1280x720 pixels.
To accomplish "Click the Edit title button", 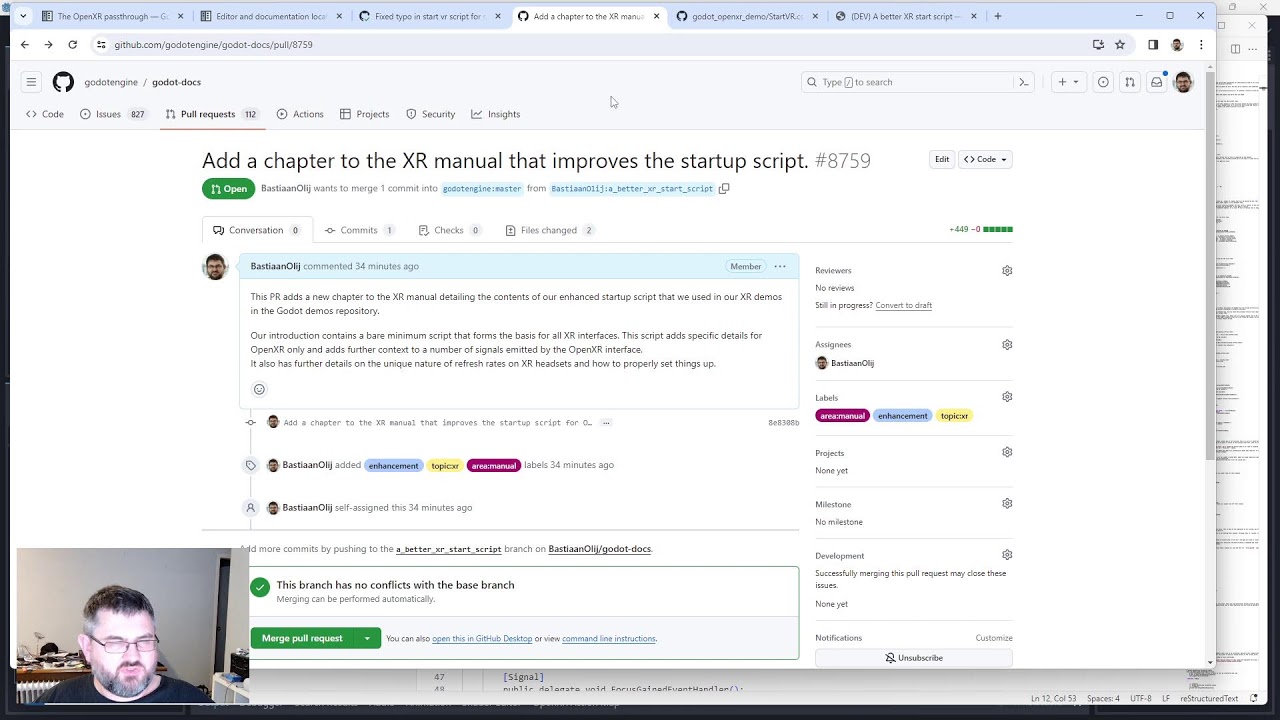I will pyautogui.click(x=942, y=159).
